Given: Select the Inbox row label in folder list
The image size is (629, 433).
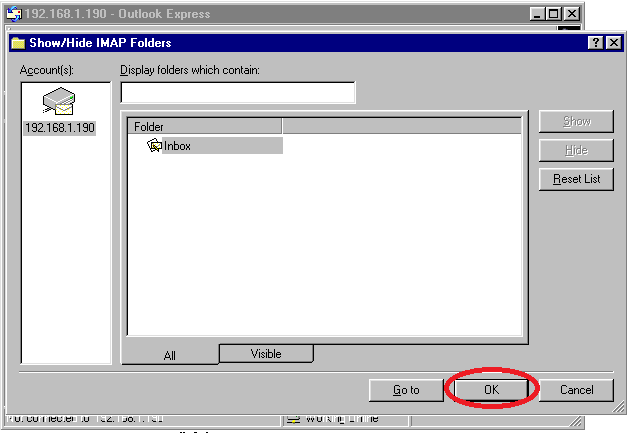Looking at the screenshot, I should [178, 146].
